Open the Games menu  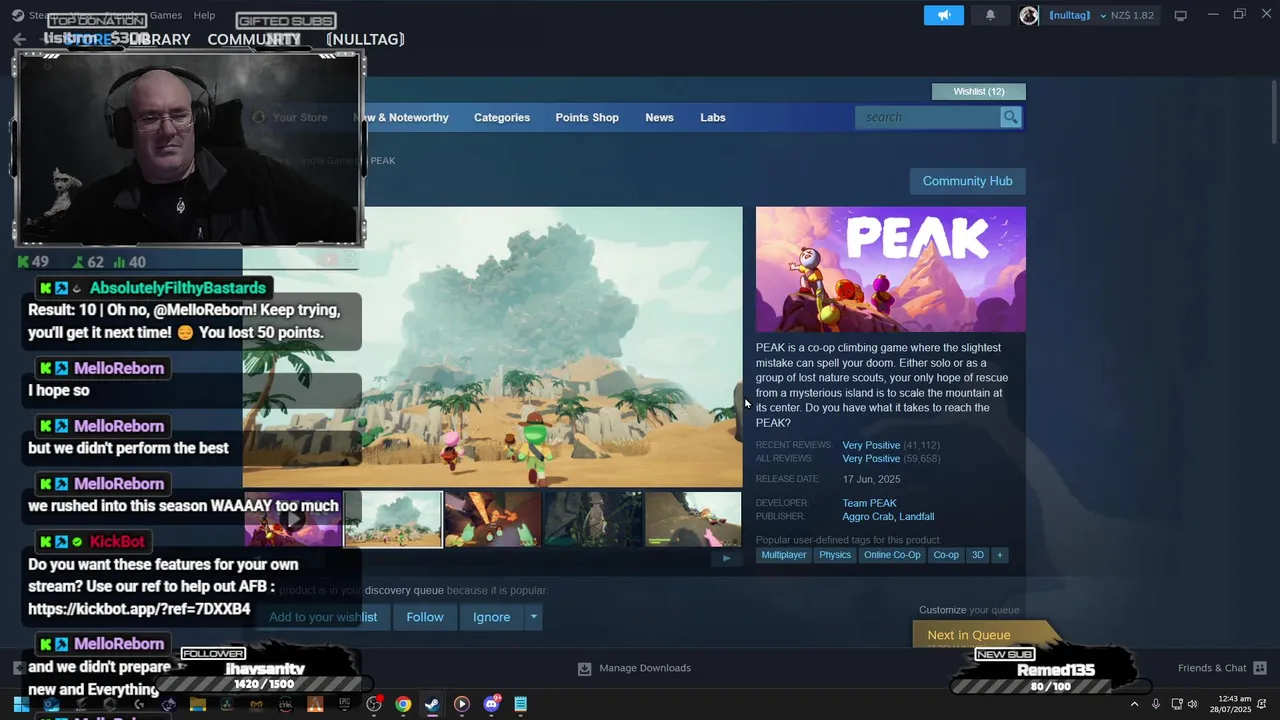point(166,15)
